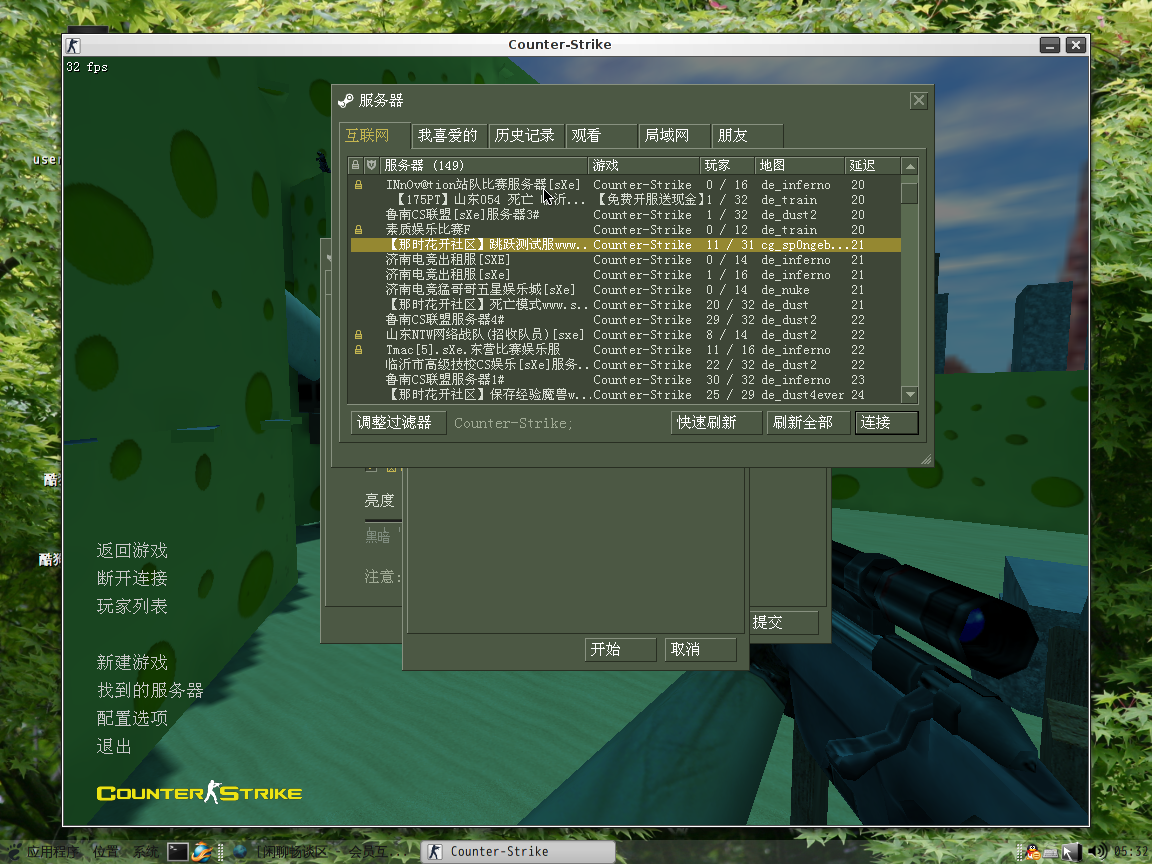The image size is (1152, 864).
Task: Click the cursor tray icon beside volume
Action: click(x=1071, y=852)
